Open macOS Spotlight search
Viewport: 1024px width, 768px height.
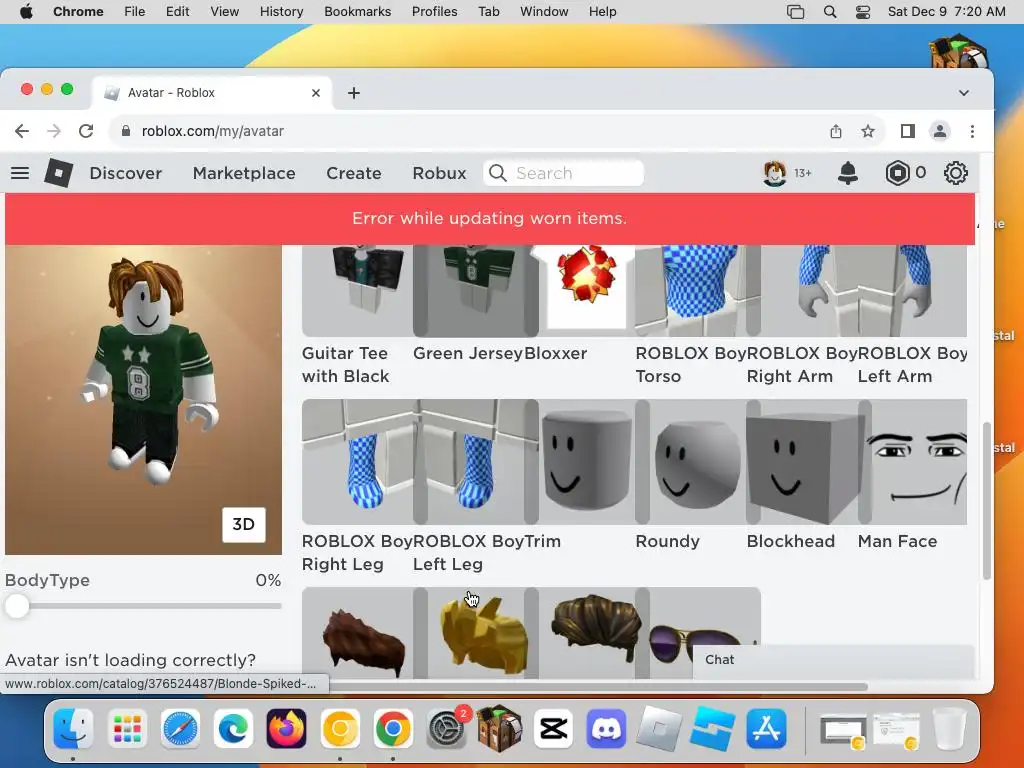pyautogui.click(x=830, y=12)
